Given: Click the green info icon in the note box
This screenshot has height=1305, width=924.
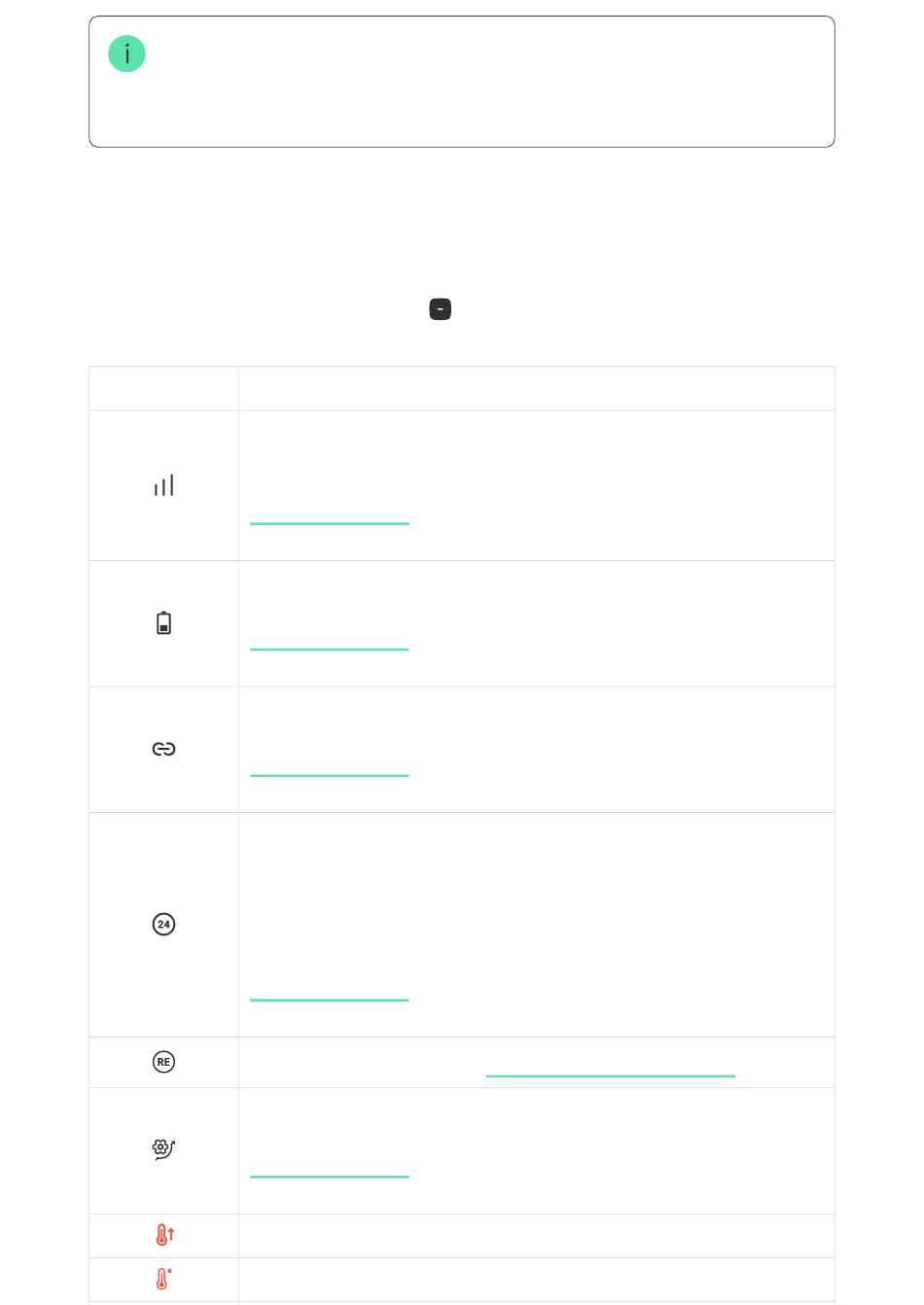Looking at the screenshot, I should pos(126,53).
